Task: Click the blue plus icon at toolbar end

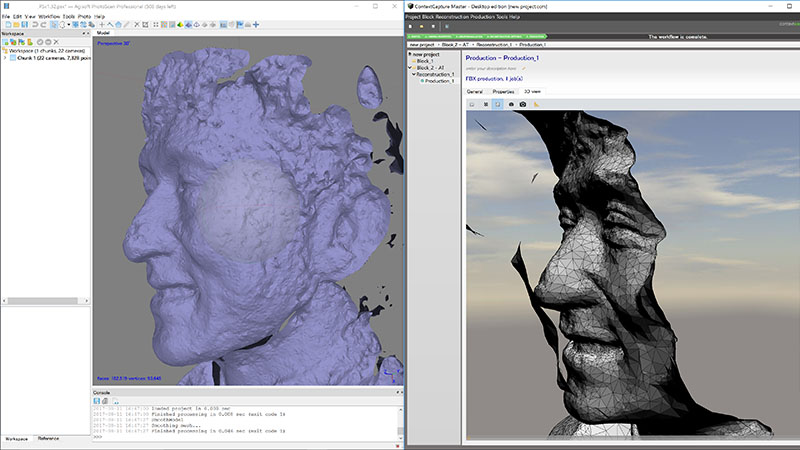Action: [256, 24]
